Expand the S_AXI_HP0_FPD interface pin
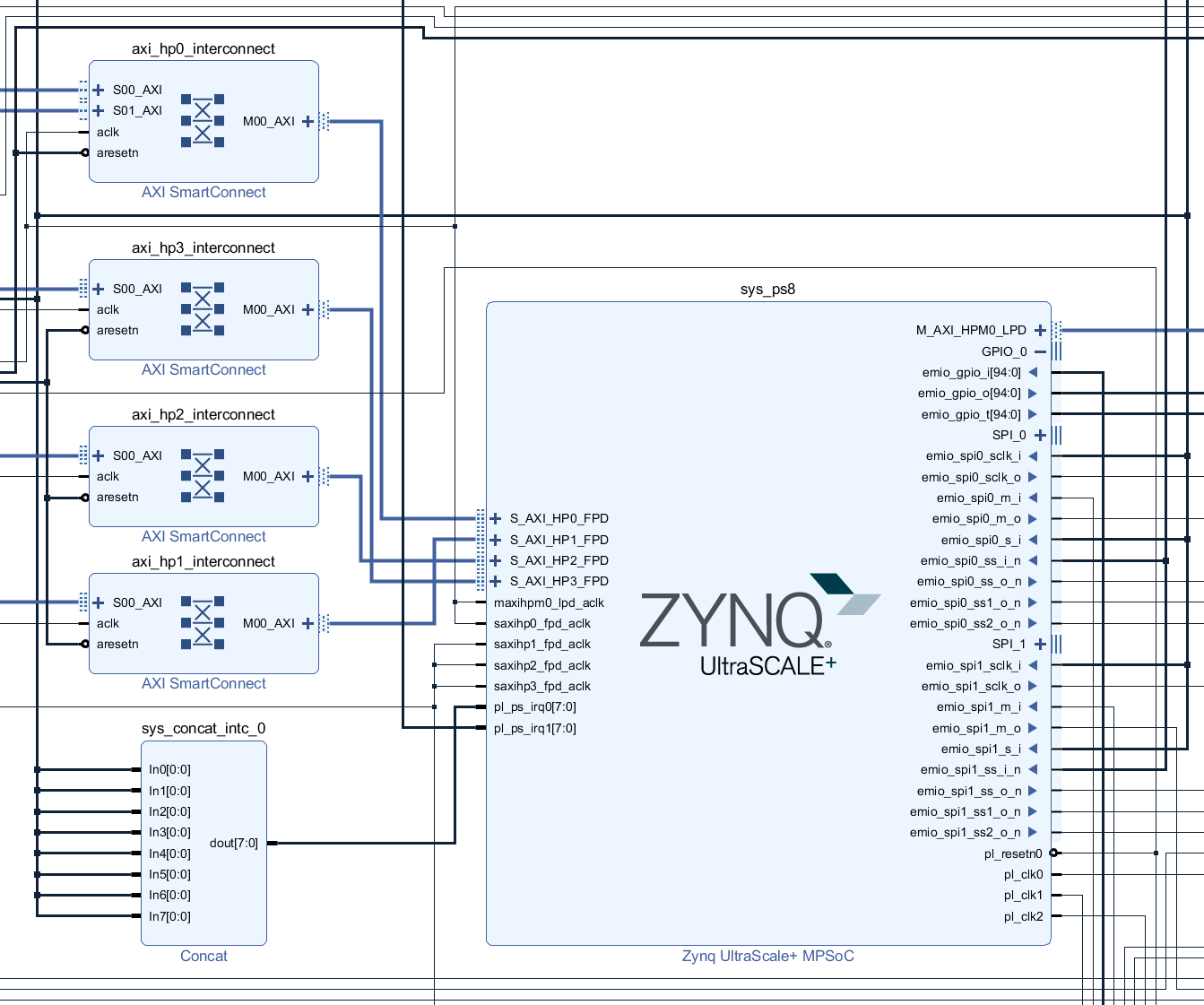Viewport: 1204px width, 1005px height. point(494,517)
